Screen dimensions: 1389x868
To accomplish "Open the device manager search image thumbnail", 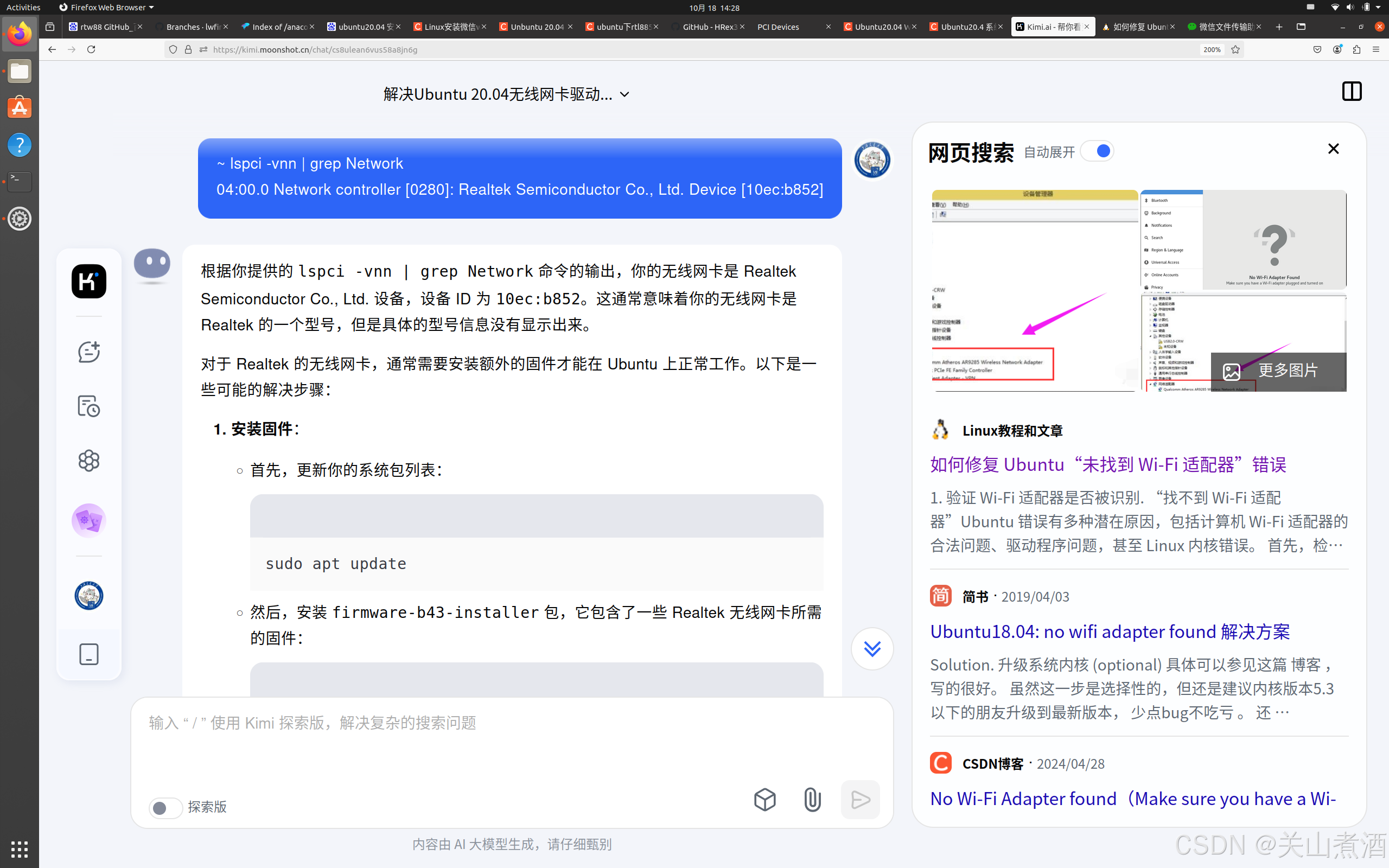I will (1034, 290).
